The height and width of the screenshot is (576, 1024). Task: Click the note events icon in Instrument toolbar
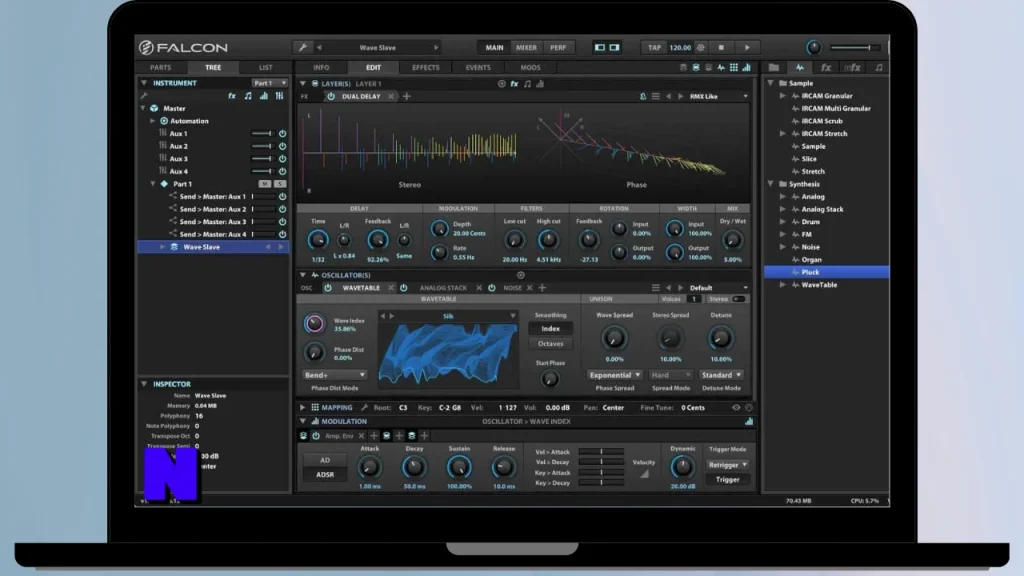[x=248, y=96]
